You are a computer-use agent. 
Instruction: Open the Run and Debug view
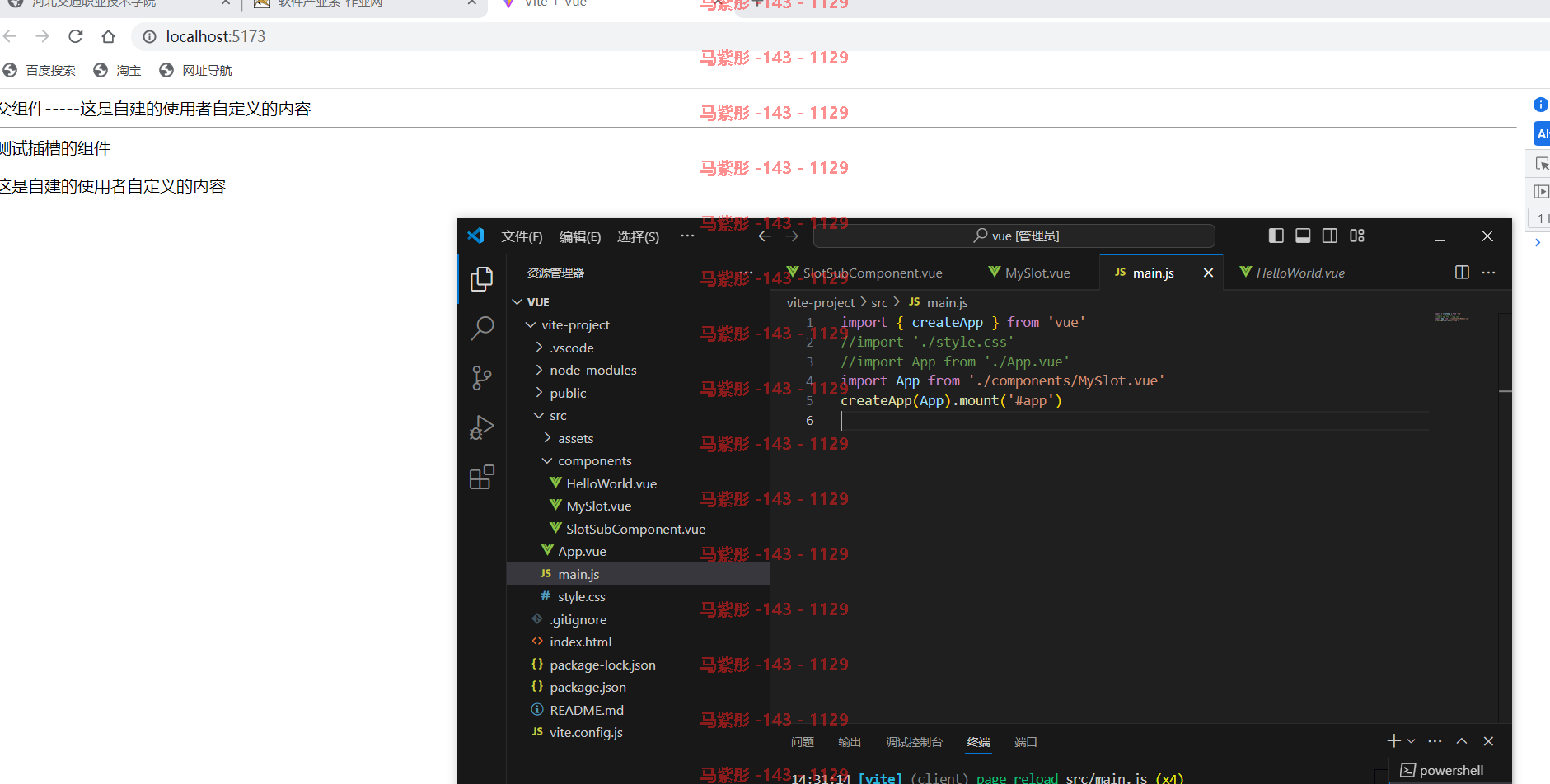(482, 427)
